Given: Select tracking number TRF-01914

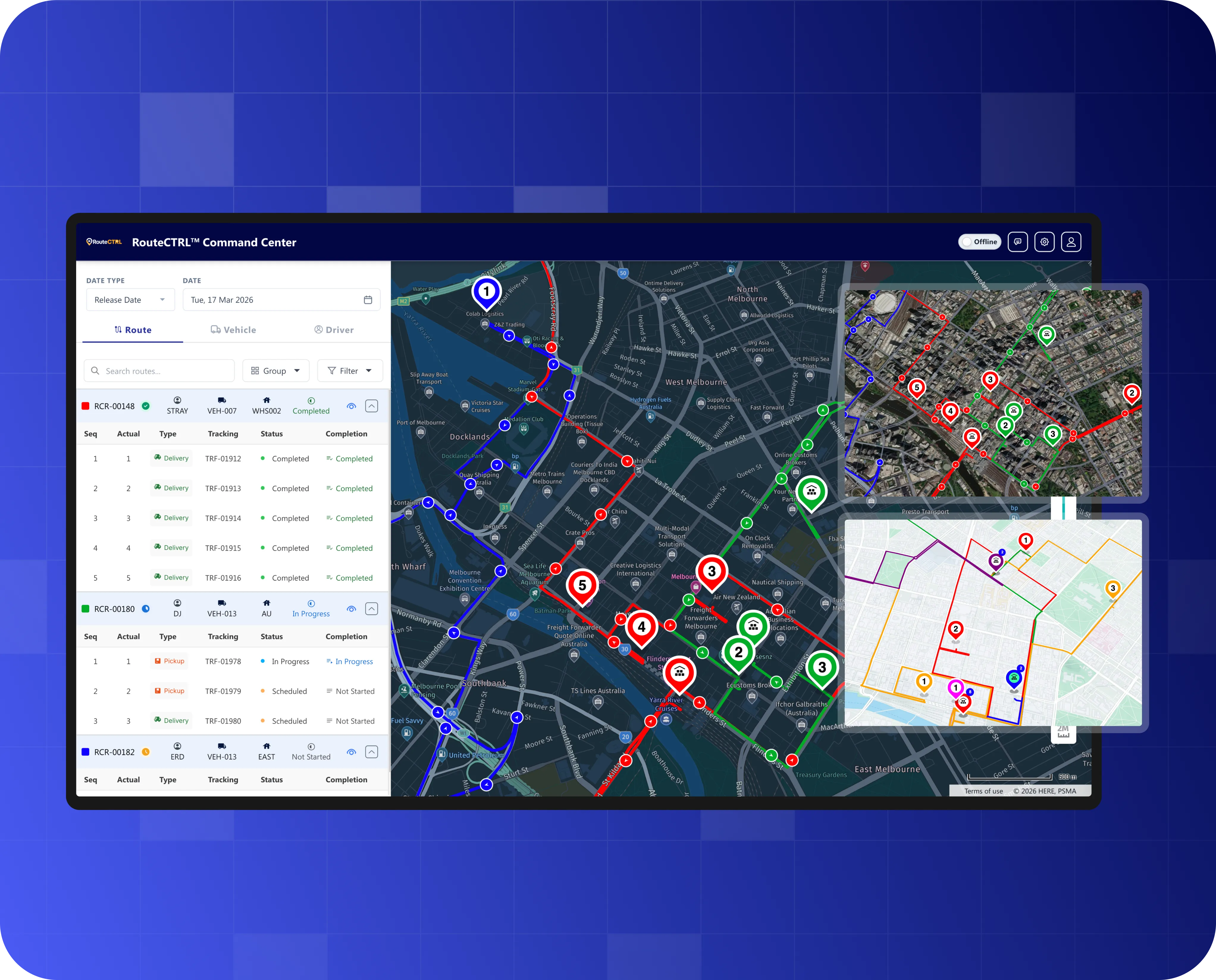Looking at the screenshot, I should 223,518.
